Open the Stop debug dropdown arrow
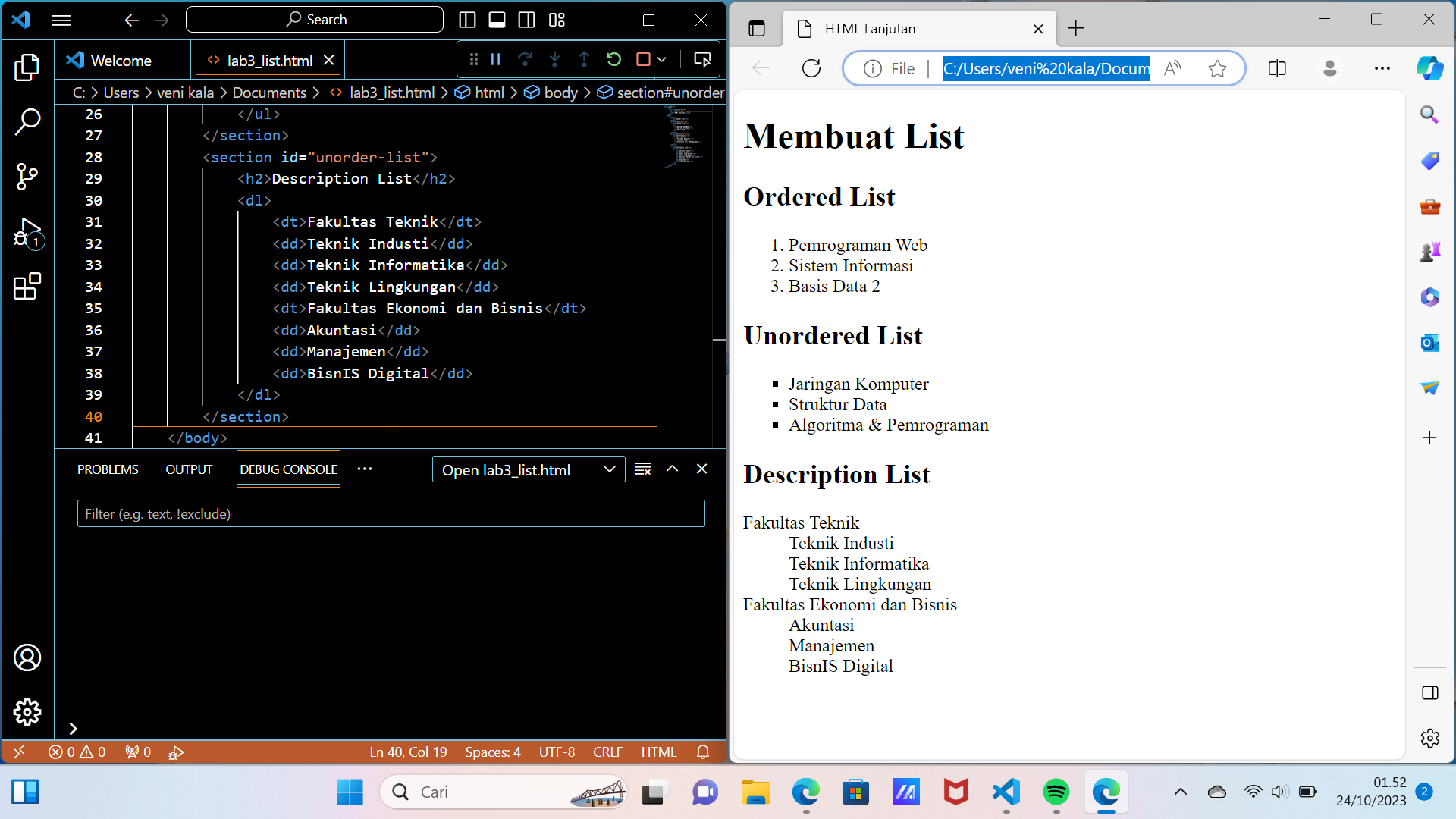The image size is (1456, 819). [661, 58]
